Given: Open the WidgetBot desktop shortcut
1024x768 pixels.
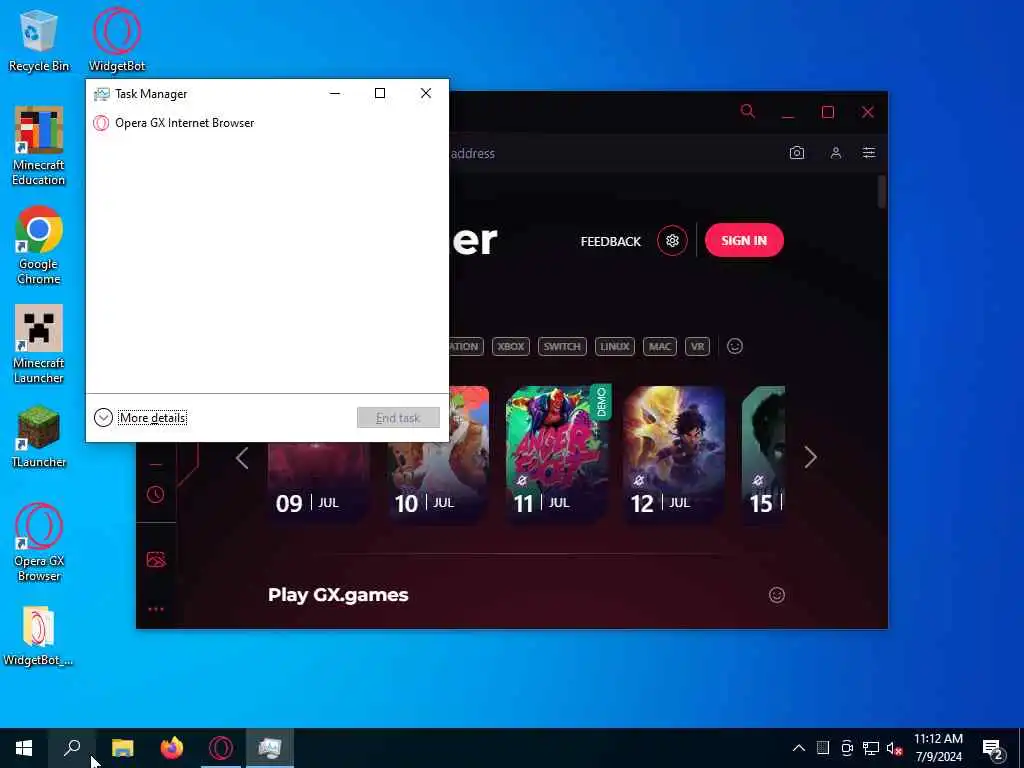Looking at the screenshot, I should pyautogui.click(x=117, y=40).
